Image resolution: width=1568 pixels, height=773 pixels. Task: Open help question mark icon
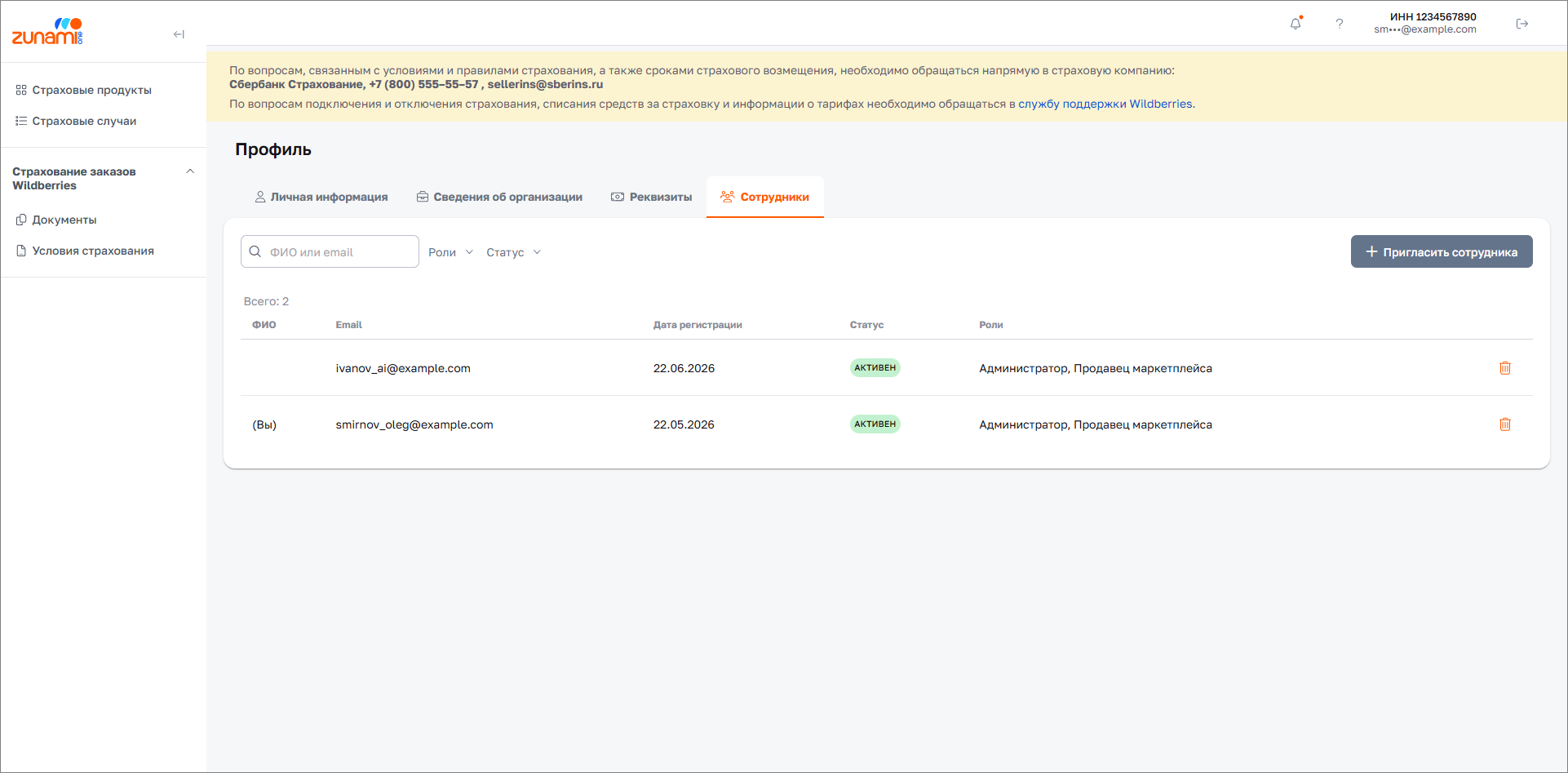(1339, 24)
